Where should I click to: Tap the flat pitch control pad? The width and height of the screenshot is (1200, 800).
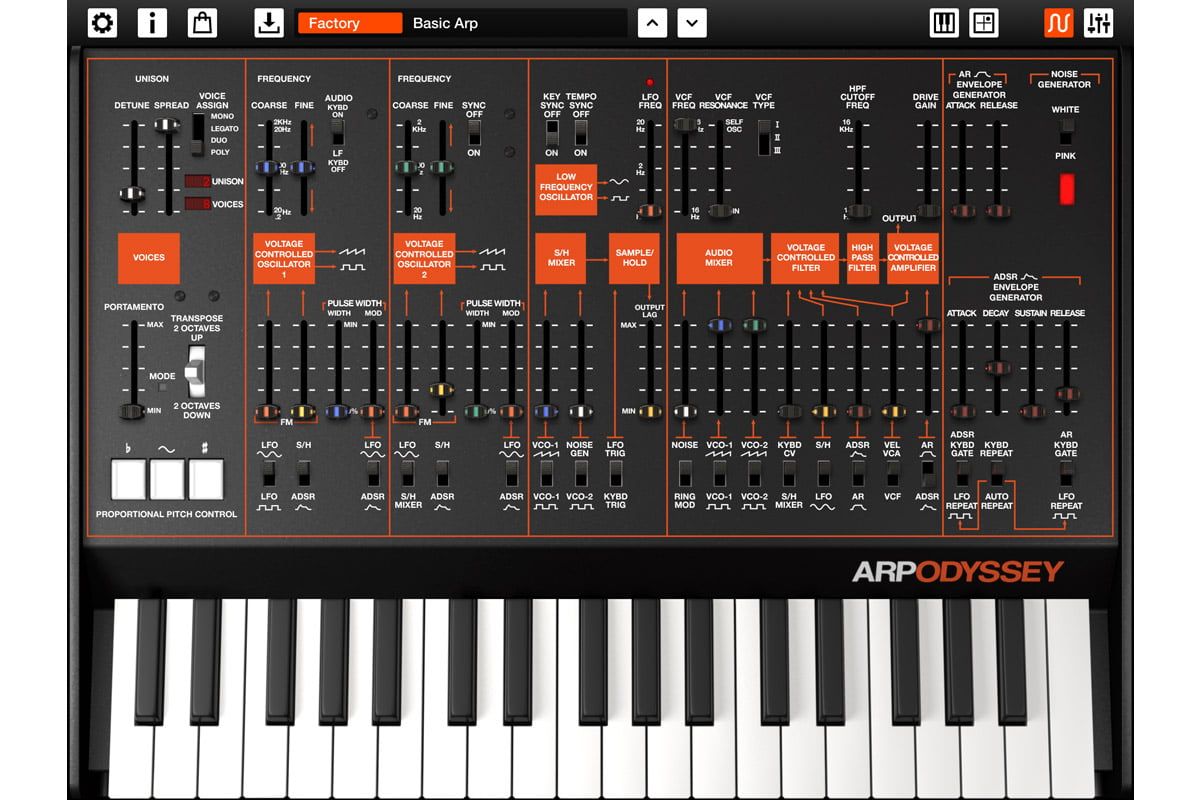(128, 480)
